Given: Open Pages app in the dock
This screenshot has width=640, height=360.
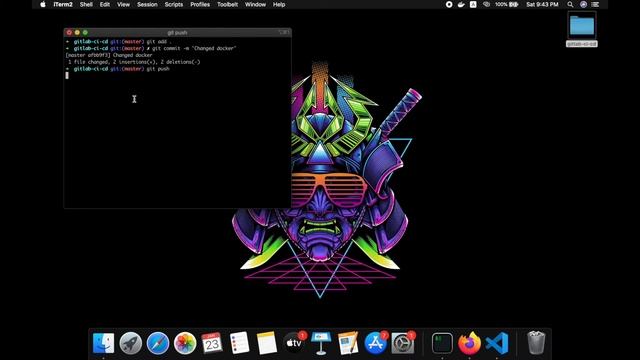Looking at the screenshot, I should point(348,343).
